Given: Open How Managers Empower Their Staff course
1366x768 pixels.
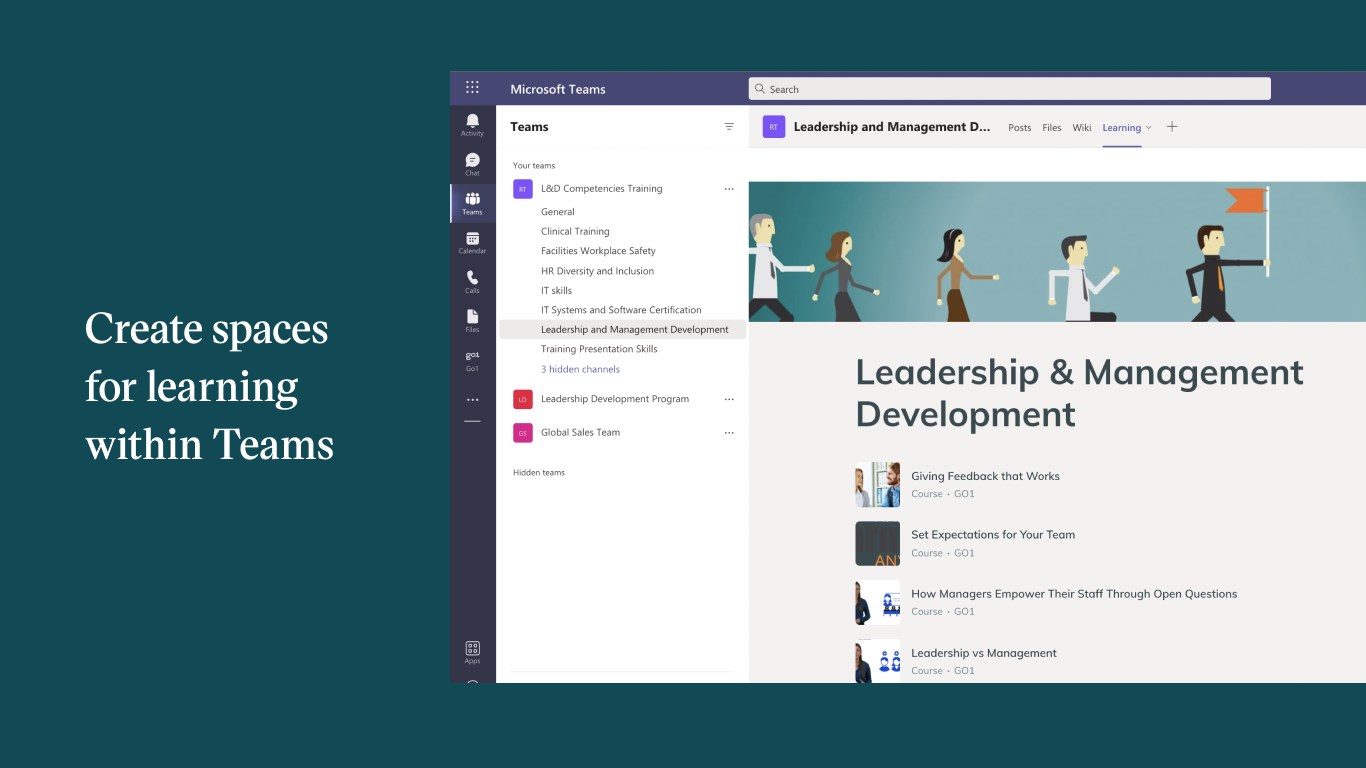Looking at the screenshot, I should [1074, 594].
